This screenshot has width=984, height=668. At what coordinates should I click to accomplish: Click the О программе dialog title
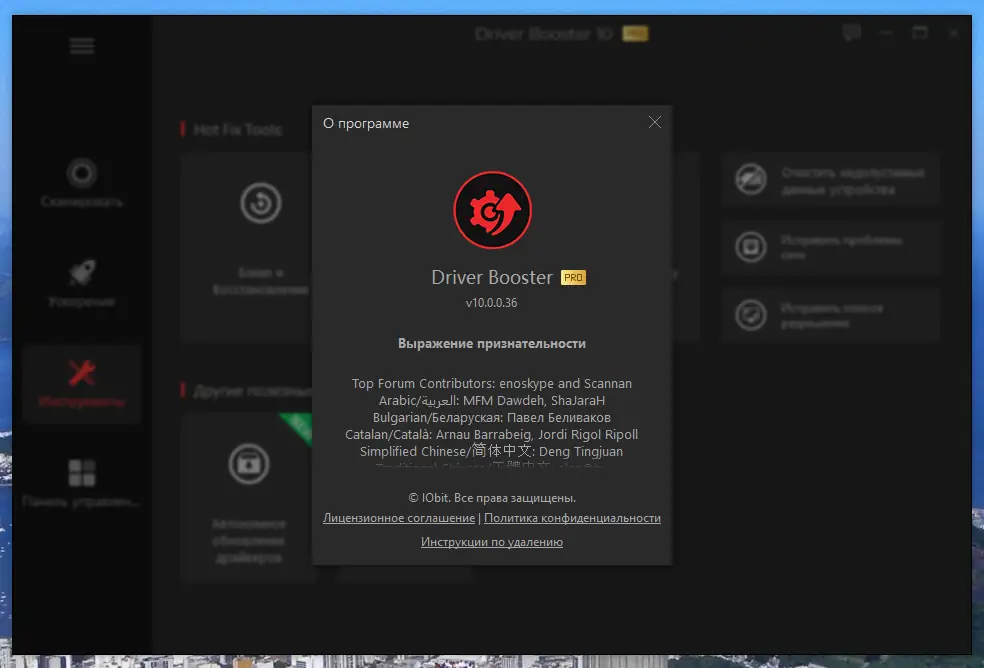366,124
